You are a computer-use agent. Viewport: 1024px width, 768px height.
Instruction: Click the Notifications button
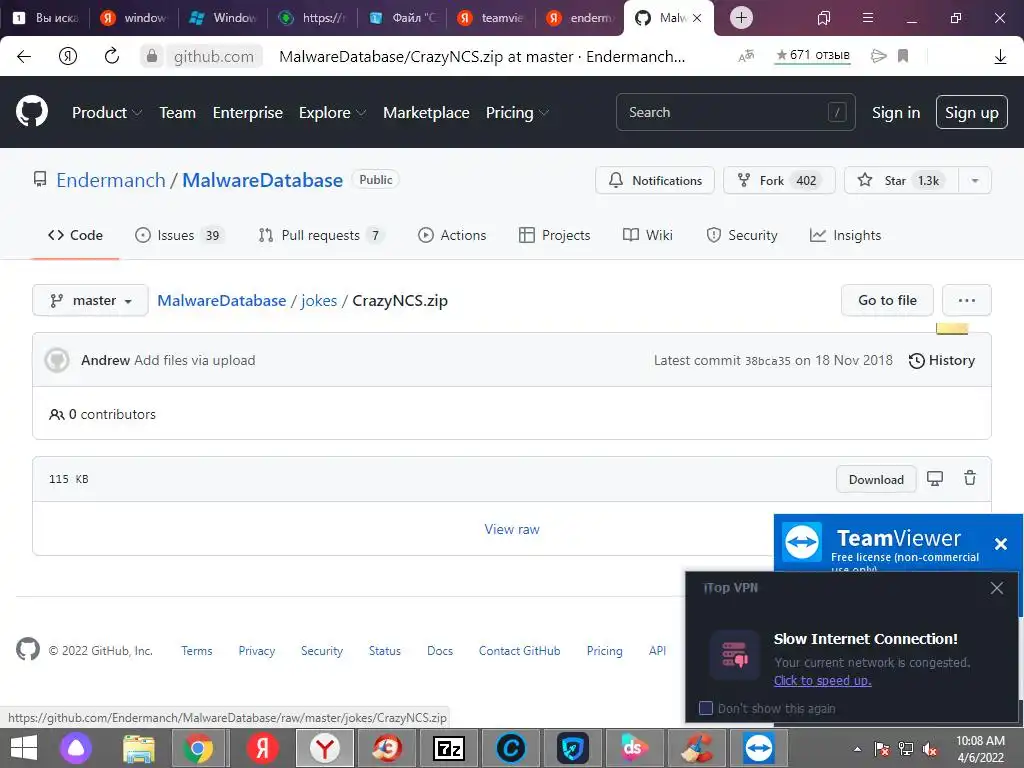point(655,180)
